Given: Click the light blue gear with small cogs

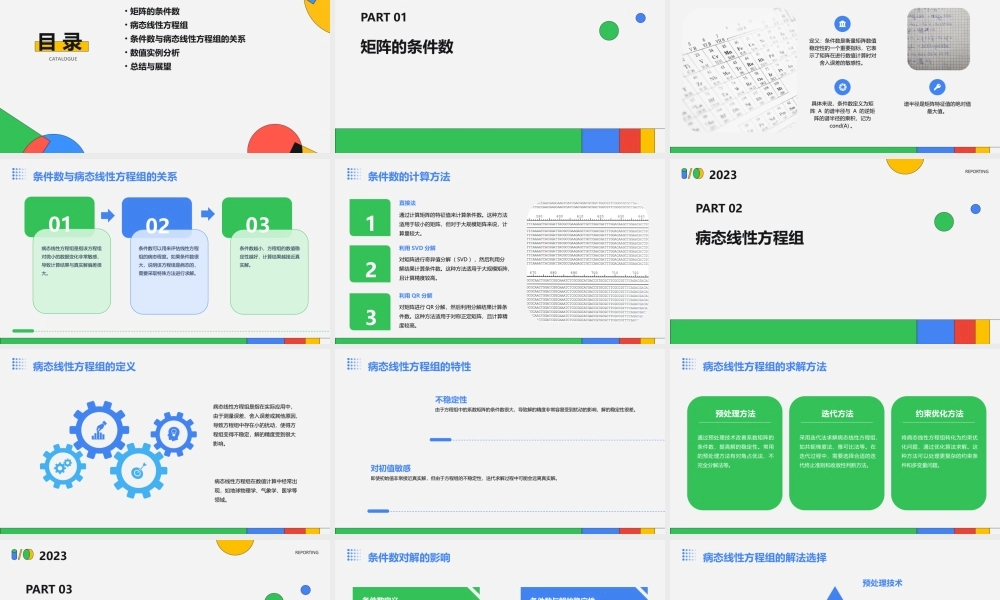Looking at the screenshot, I should [62, 467].
